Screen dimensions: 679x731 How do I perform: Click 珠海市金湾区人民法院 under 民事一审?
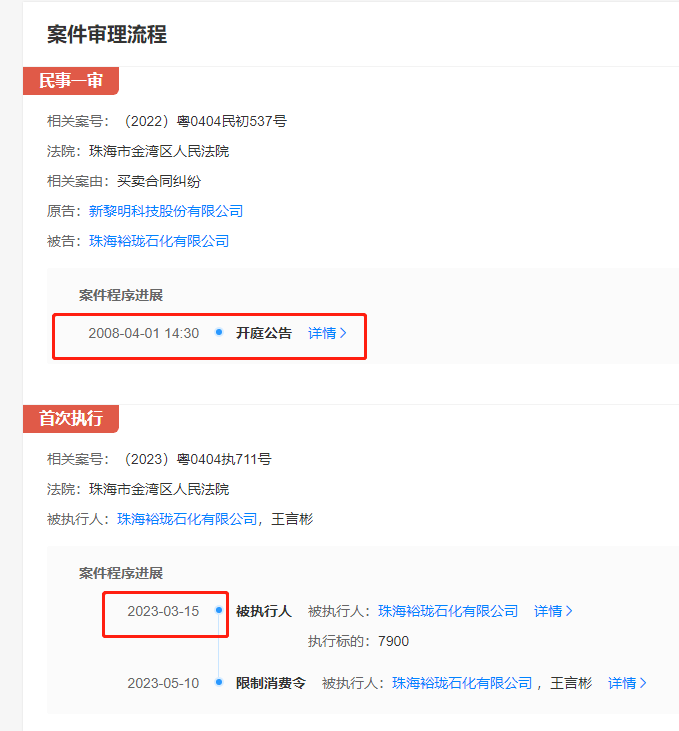coord(159,151)
